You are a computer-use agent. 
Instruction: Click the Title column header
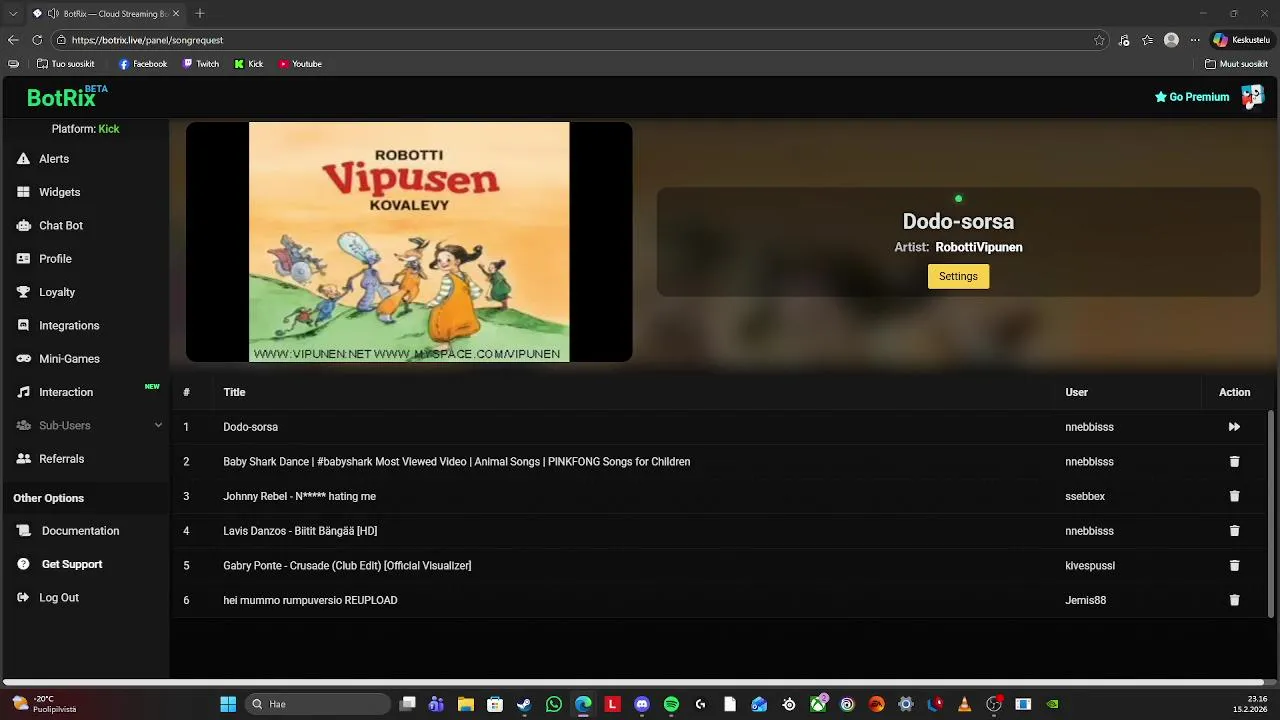[x=234, y=392]
